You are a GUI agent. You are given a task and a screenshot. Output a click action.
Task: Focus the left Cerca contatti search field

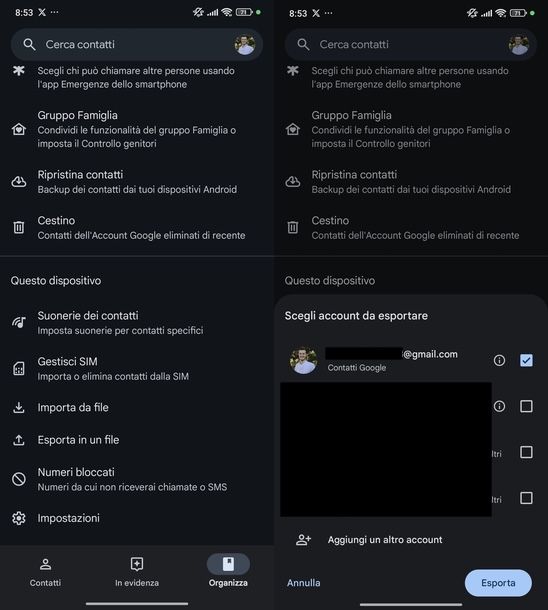click(137, 44)
